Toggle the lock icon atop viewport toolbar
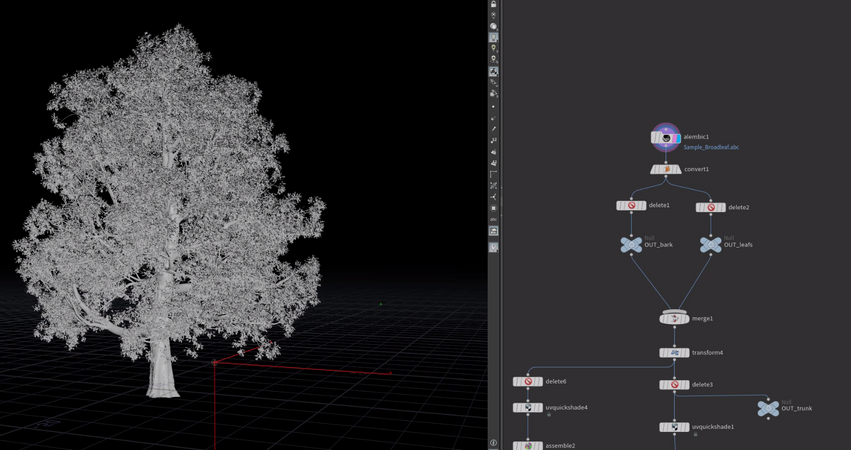Image resolution: width=851 pixels, height=450 pixels. click(494, 5)
